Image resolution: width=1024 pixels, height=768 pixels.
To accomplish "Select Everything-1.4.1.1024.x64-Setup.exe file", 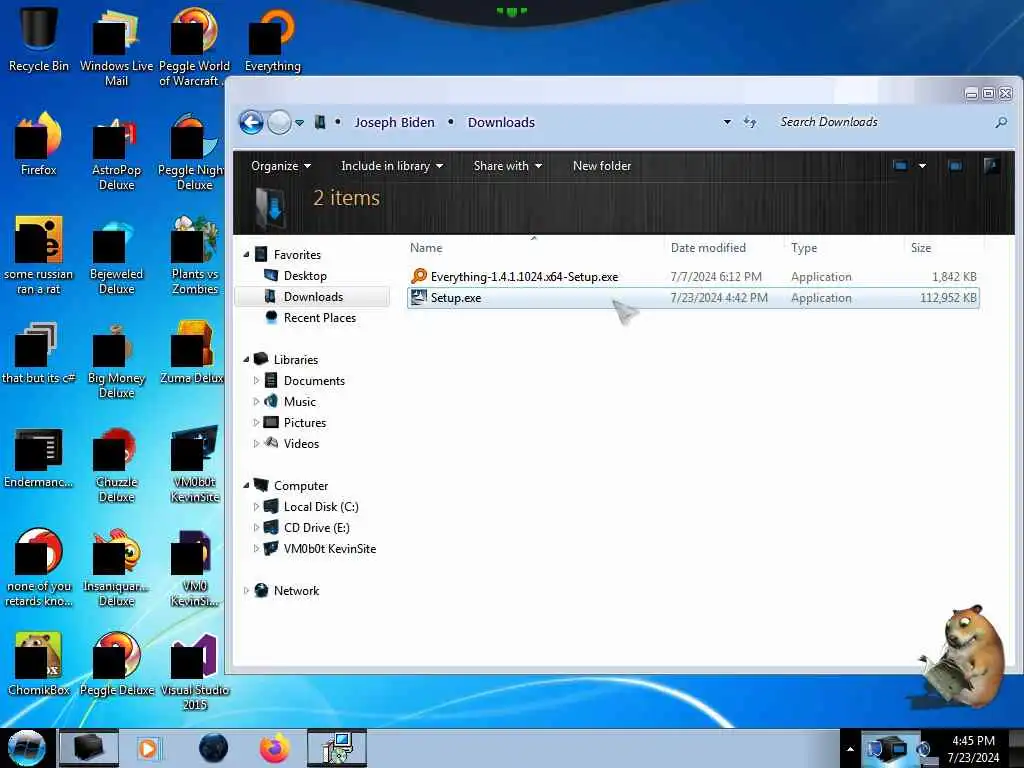I will click(693, 277).
